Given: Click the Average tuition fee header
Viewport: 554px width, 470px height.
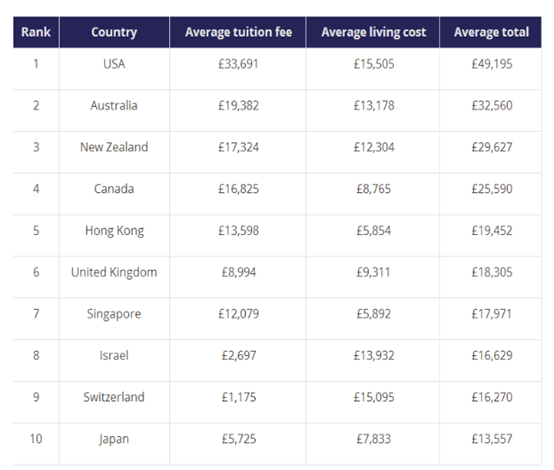Looking at the screenshot, I should (238, 32).
